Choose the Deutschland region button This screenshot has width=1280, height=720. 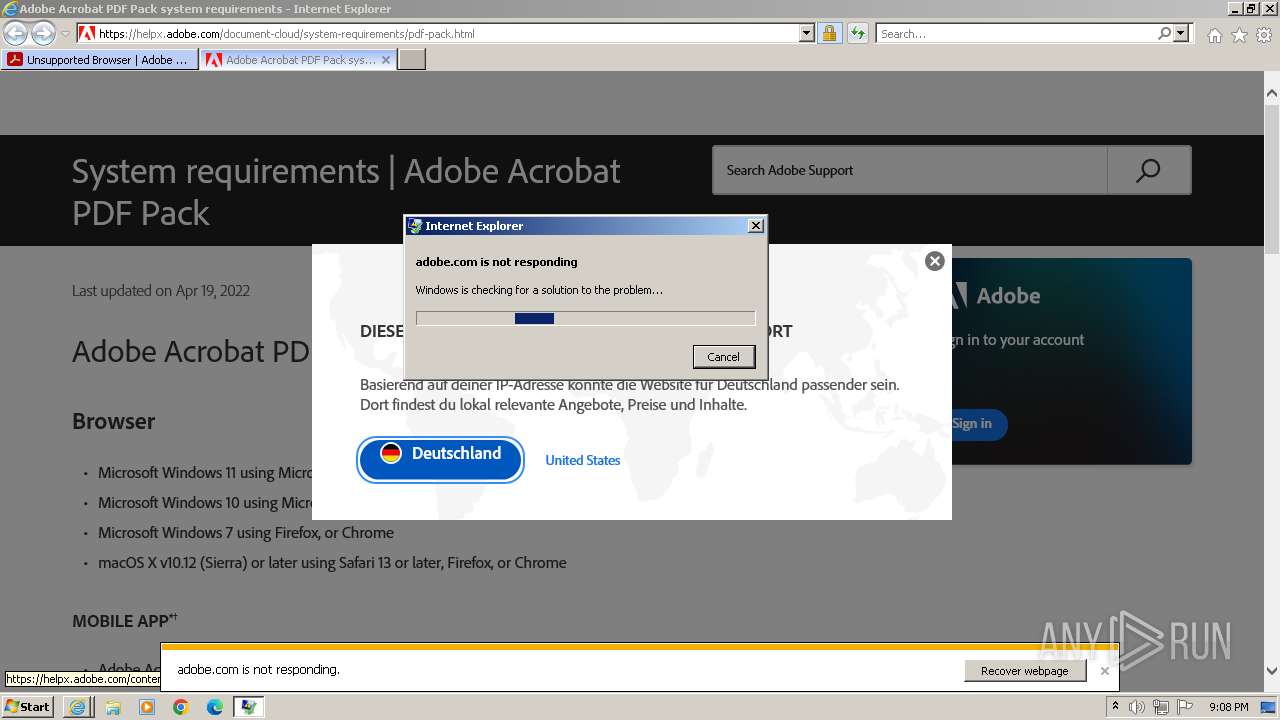click(441, 460)
